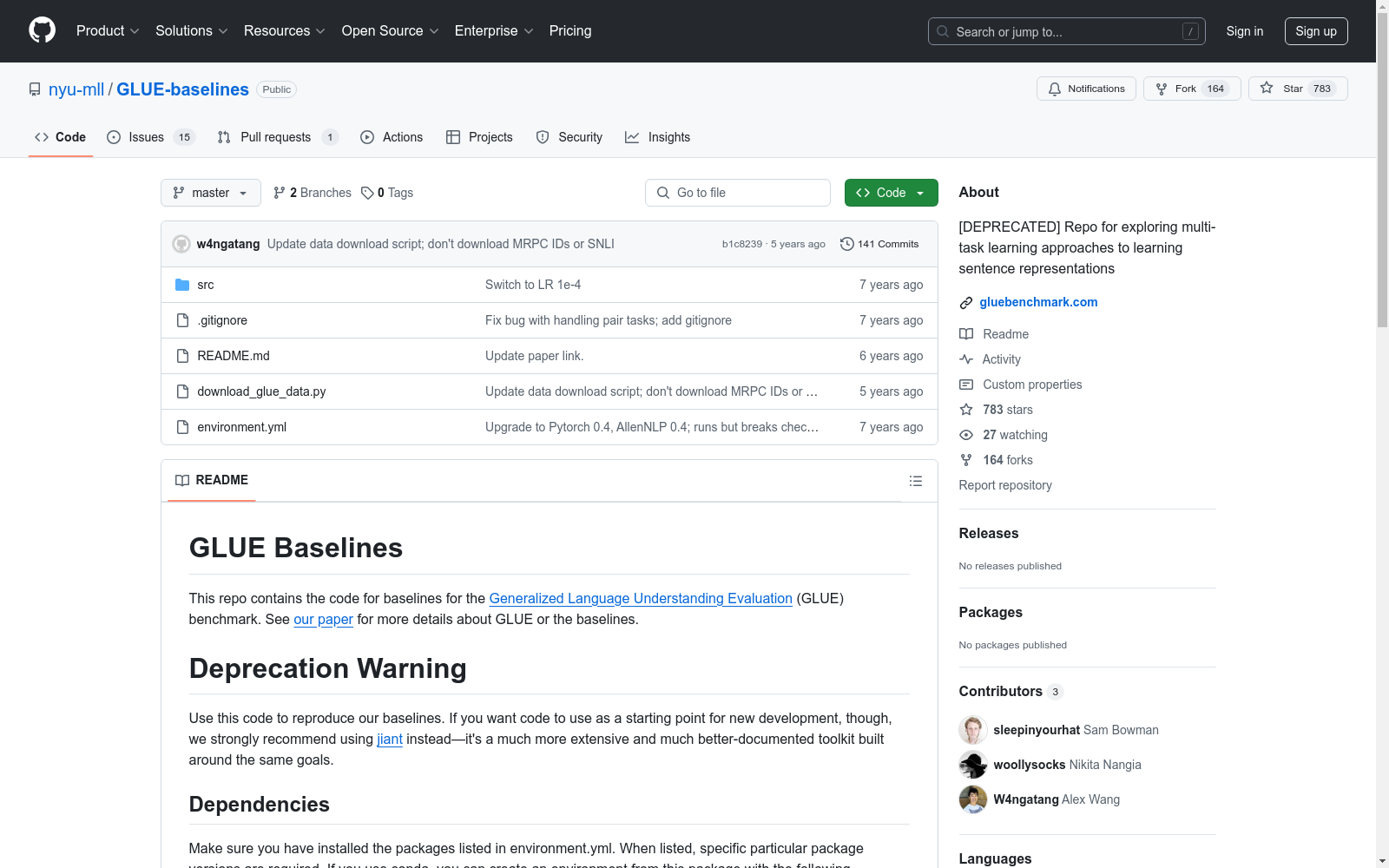Screen dimensions: 1389x868
Task: Click woollysocks' contributor avatar
Action: point(973,765)
